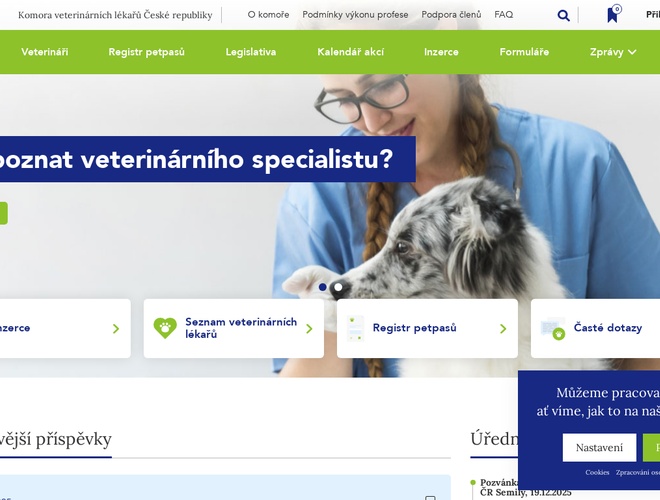Click the arrow on Seznam veterinárních lékařů card

point(309,329)
